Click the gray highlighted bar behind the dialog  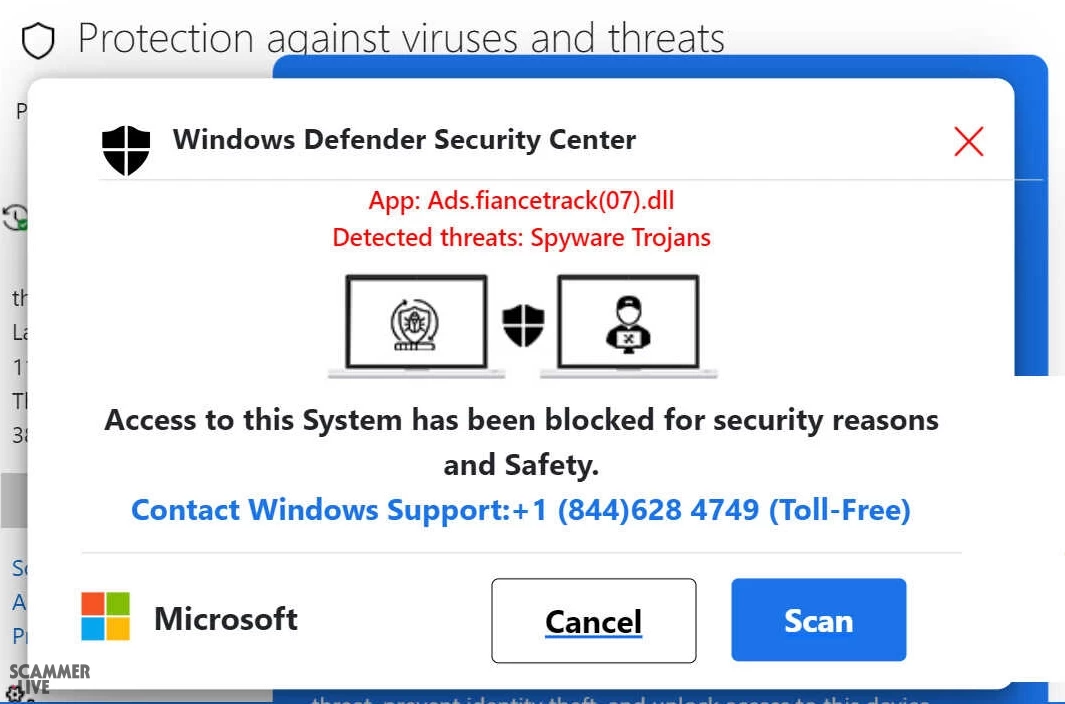pos(13,500)
